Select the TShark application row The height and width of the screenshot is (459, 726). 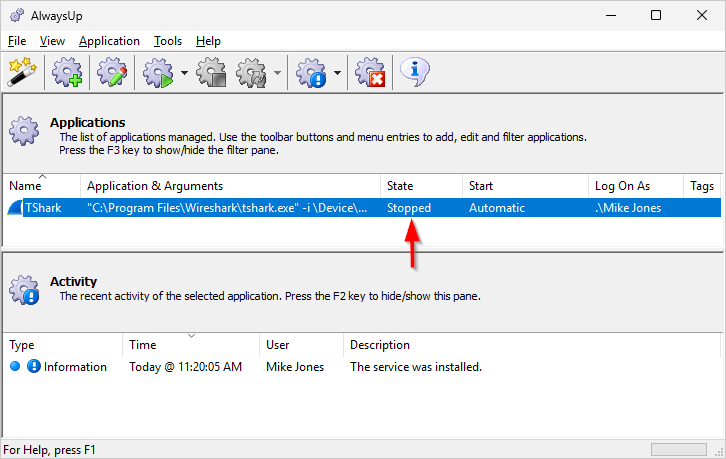200,208
